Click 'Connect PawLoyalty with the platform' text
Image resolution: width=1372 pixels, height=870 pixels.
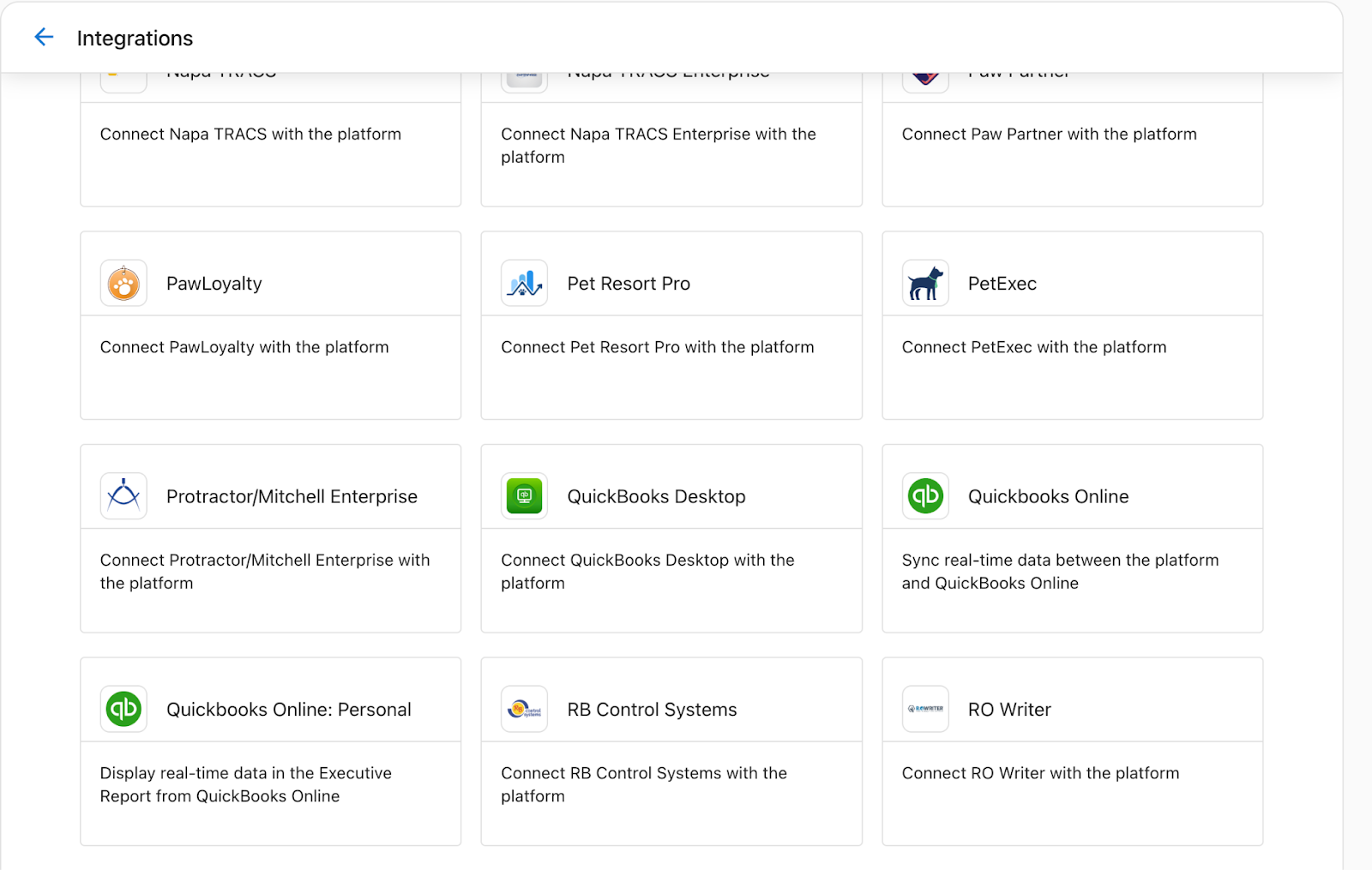(244, 347)
